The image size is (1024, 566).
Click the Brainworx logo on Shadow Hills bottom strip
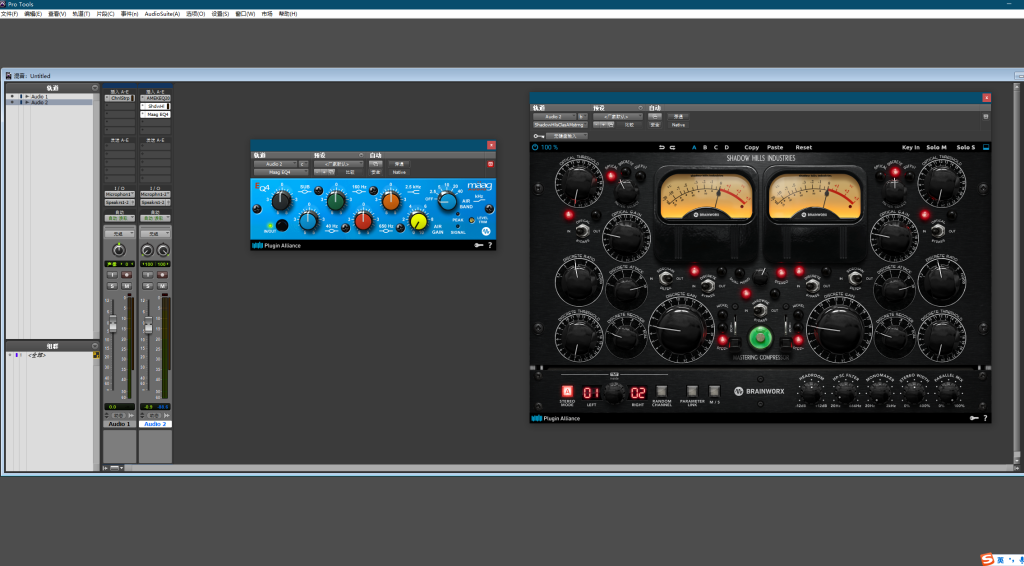point(760,391)
